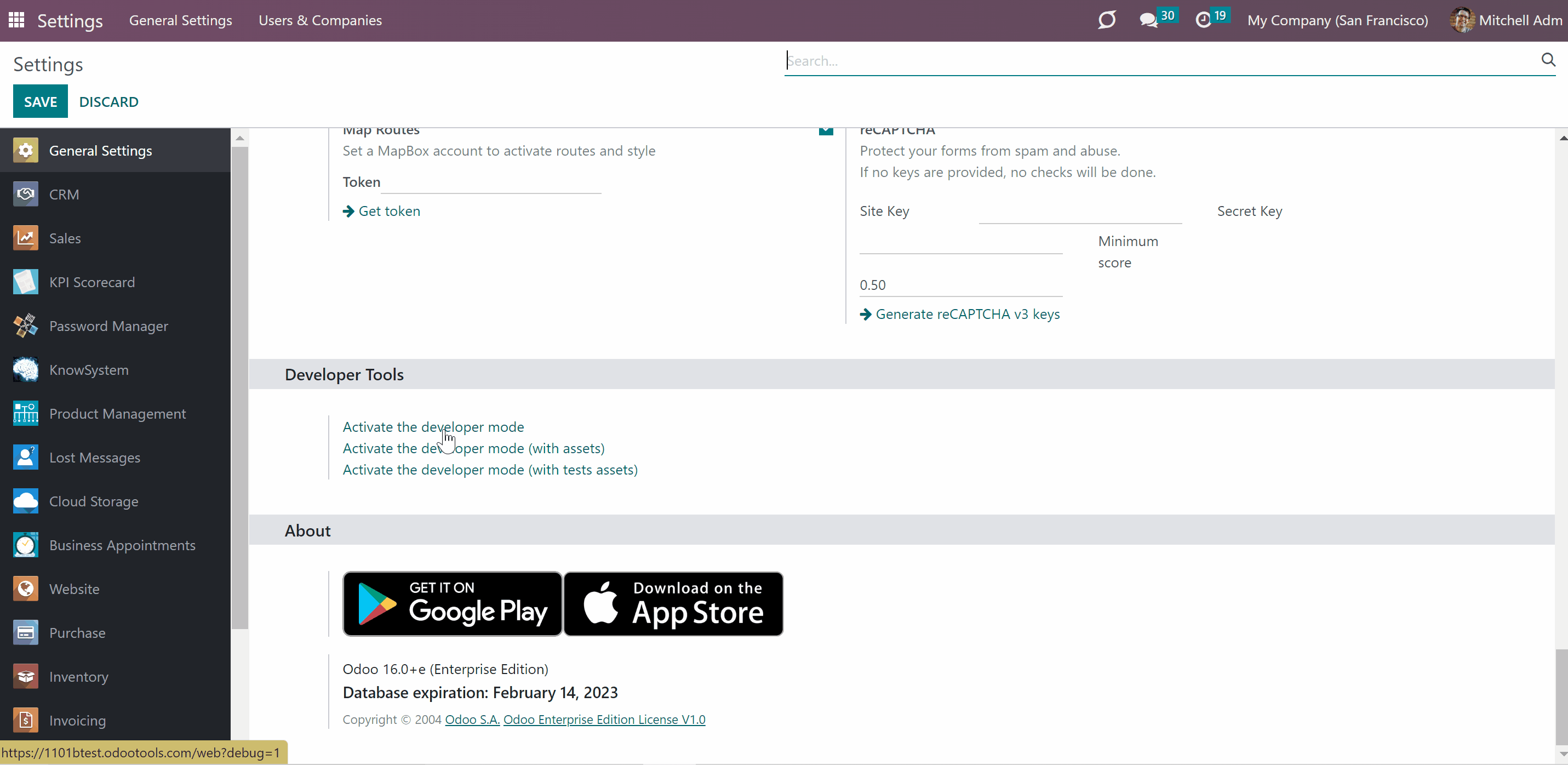Screen dimensions: 1568x765
Task: Select the CRM settings tab
Action: pyautogui.click(x=115, y=195)
